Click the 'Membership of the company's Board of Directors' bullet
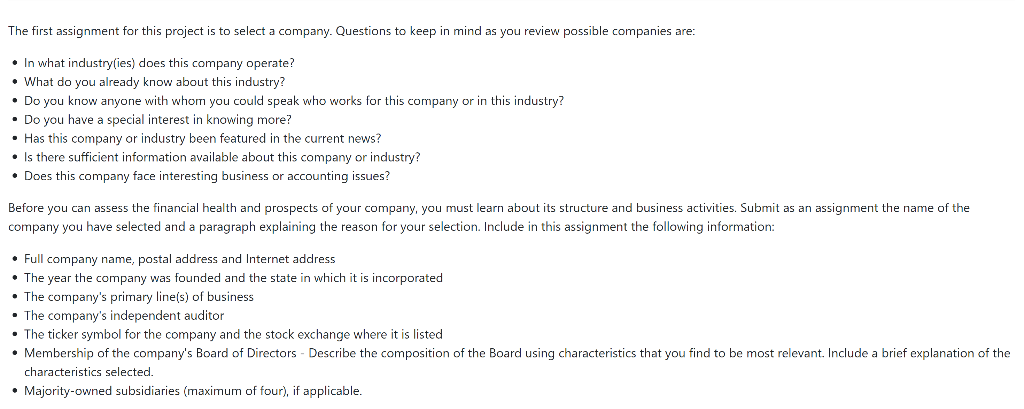The image size is (1024, 409). click(x=517, y=363)
